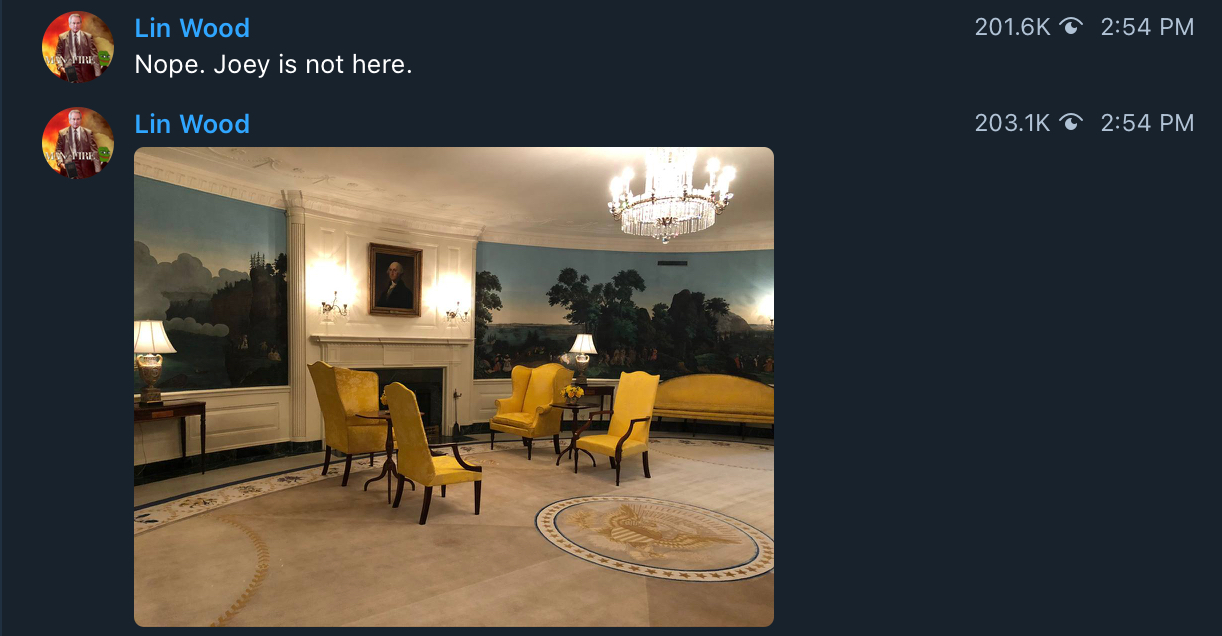
Task: Select the 'Nope. Joey is not here.' message
Action: [x=273, y=65]
